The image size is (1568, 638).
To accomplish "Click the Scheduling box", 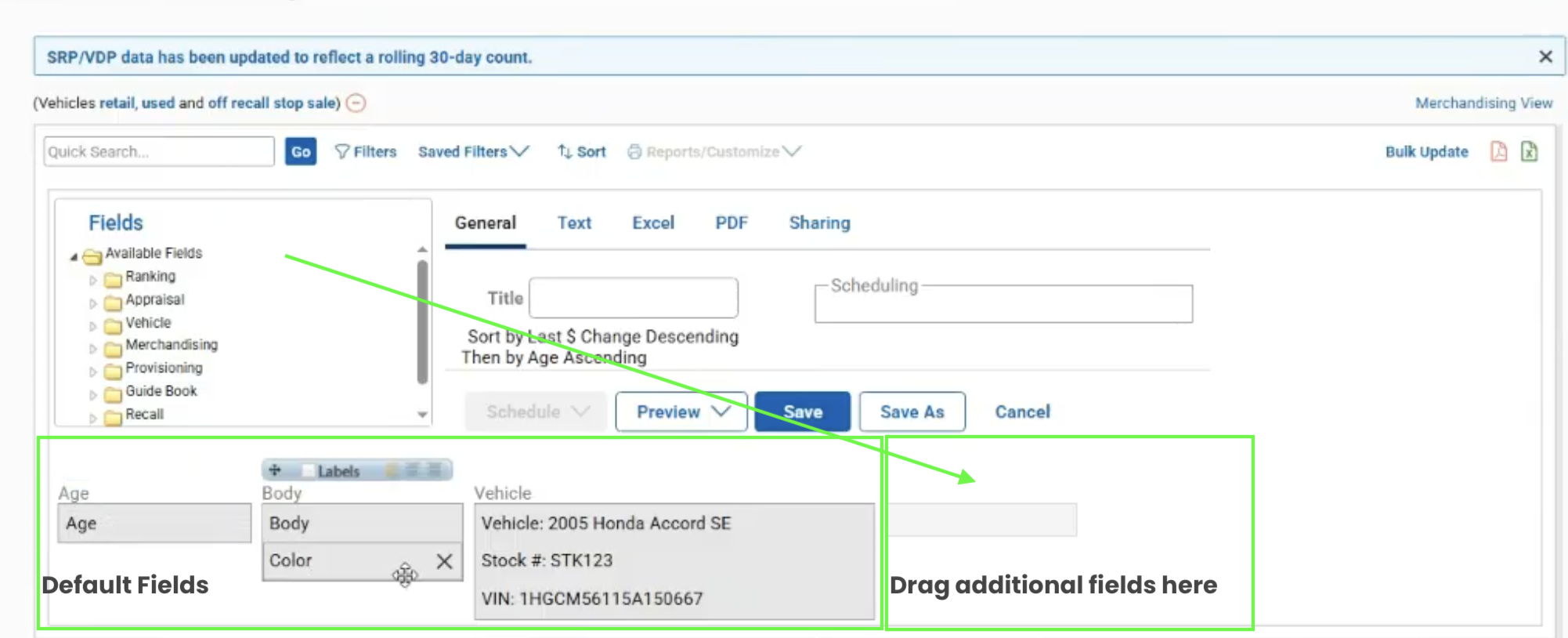I will coord(1003,303).
